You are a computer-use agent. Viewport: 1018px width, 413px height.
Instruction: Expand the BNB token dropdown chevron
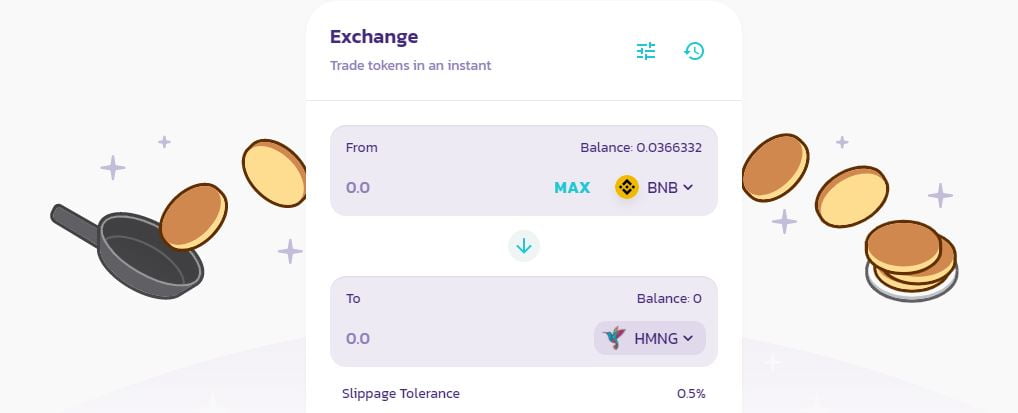688,187
